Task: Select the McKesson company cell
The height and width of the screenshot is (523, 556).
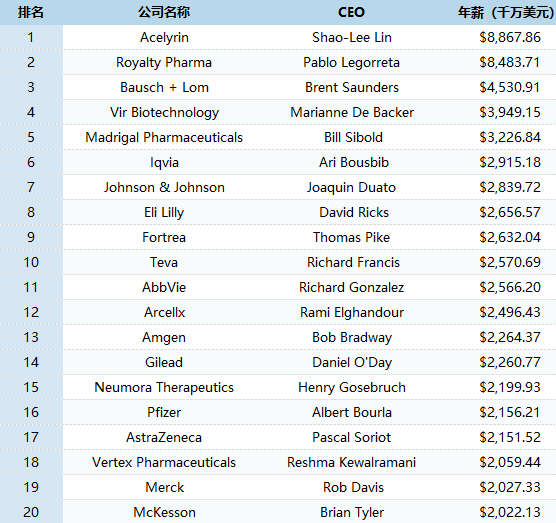Action: (164, 512)
